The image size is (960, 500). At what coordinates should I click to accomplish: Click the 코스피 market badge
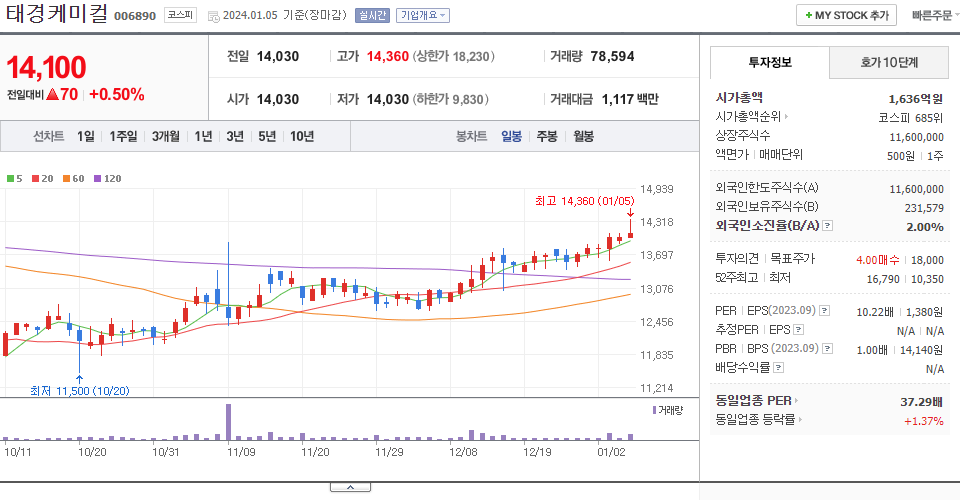pos(180,15)
